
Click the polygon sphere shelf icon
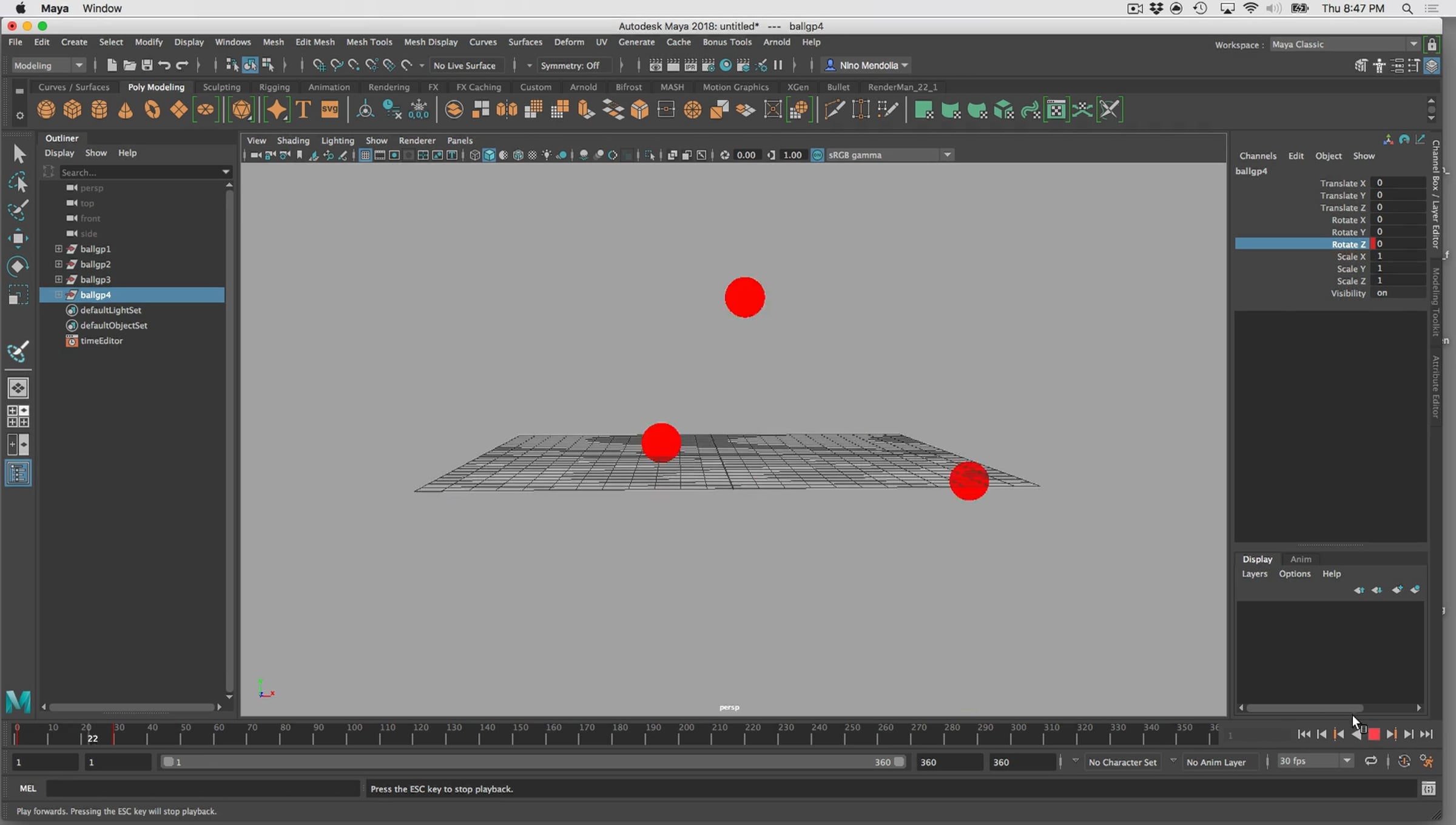46,110
